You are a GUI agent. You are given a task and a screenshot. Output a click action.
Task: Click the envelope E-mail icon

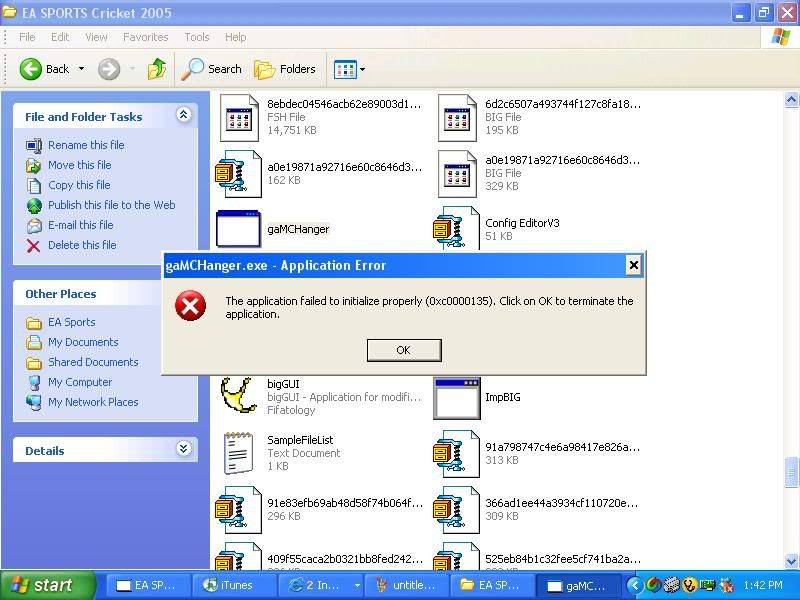[x=34, y=226]
